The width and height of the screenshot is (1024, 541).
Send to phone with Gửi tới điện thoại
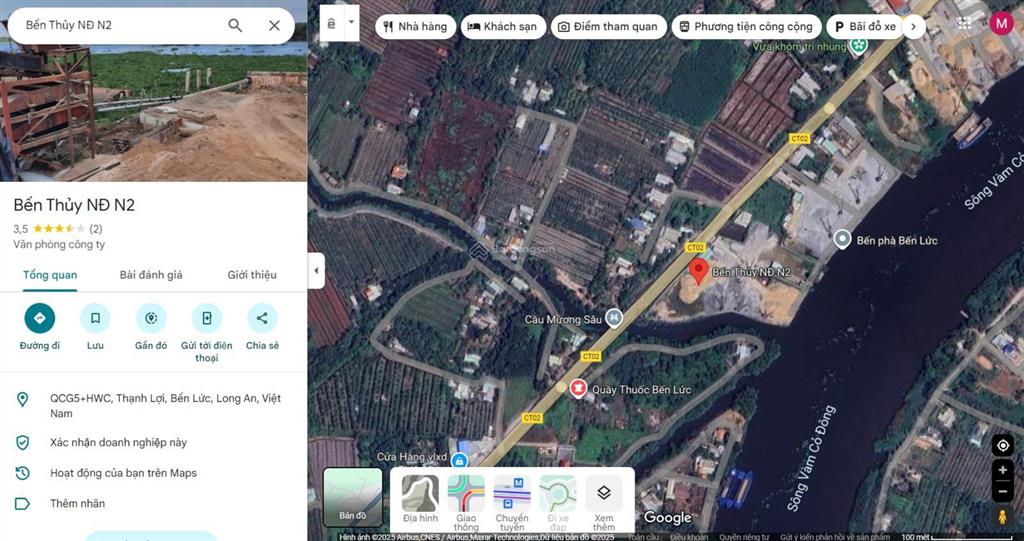[x=206, y=318]
